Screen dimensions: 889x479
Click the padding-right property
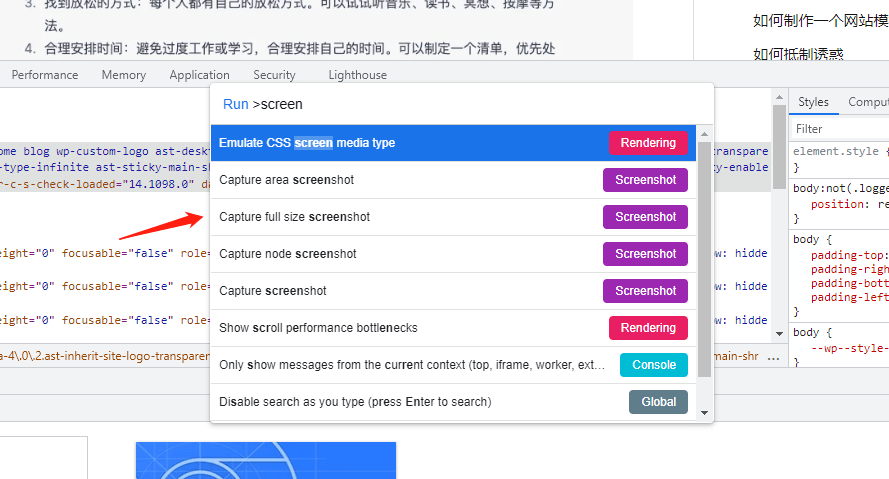click(849, 269)
